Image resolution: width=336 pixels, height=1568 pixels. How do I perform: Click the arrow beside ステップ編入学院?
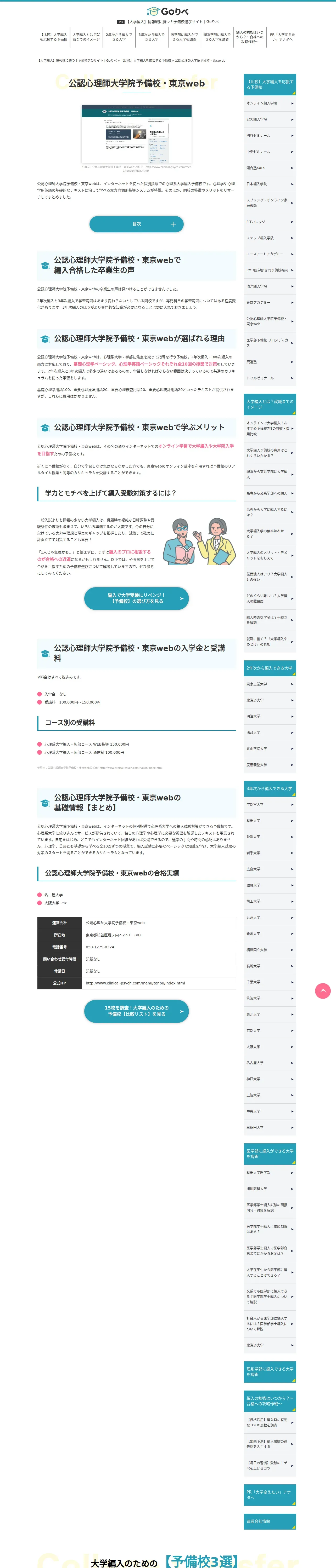pyautogui.click(x=292, y=238)
